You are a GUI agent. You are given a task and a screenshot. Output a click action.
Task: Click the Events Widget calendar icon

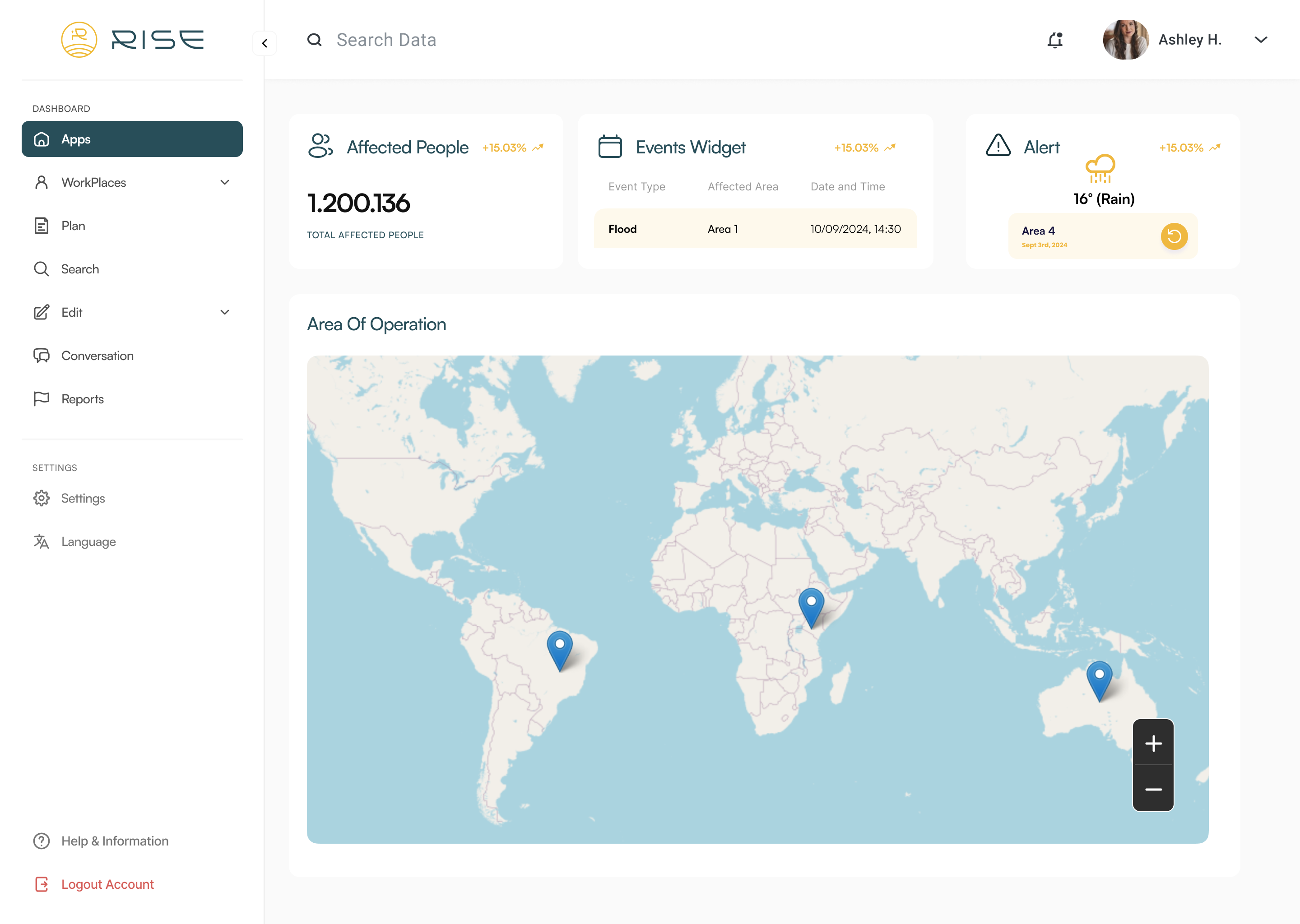[609, 147]
